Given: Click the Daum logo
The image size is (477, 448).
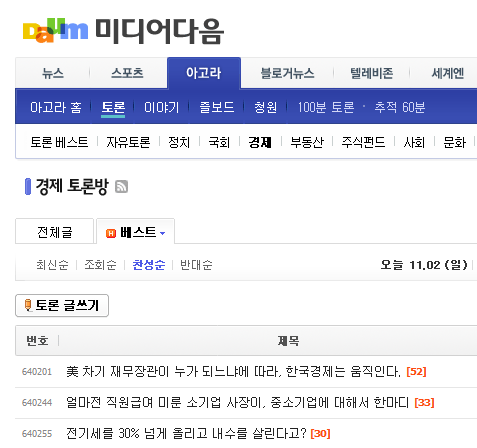Looking at the screenshot, I should click(x=55, y=30).
